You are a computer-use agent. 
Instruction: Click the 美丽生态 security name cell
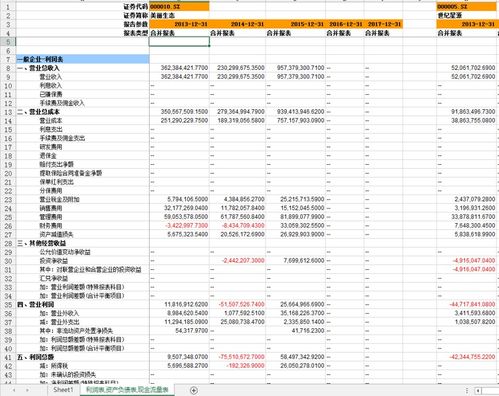coord(179,16)
